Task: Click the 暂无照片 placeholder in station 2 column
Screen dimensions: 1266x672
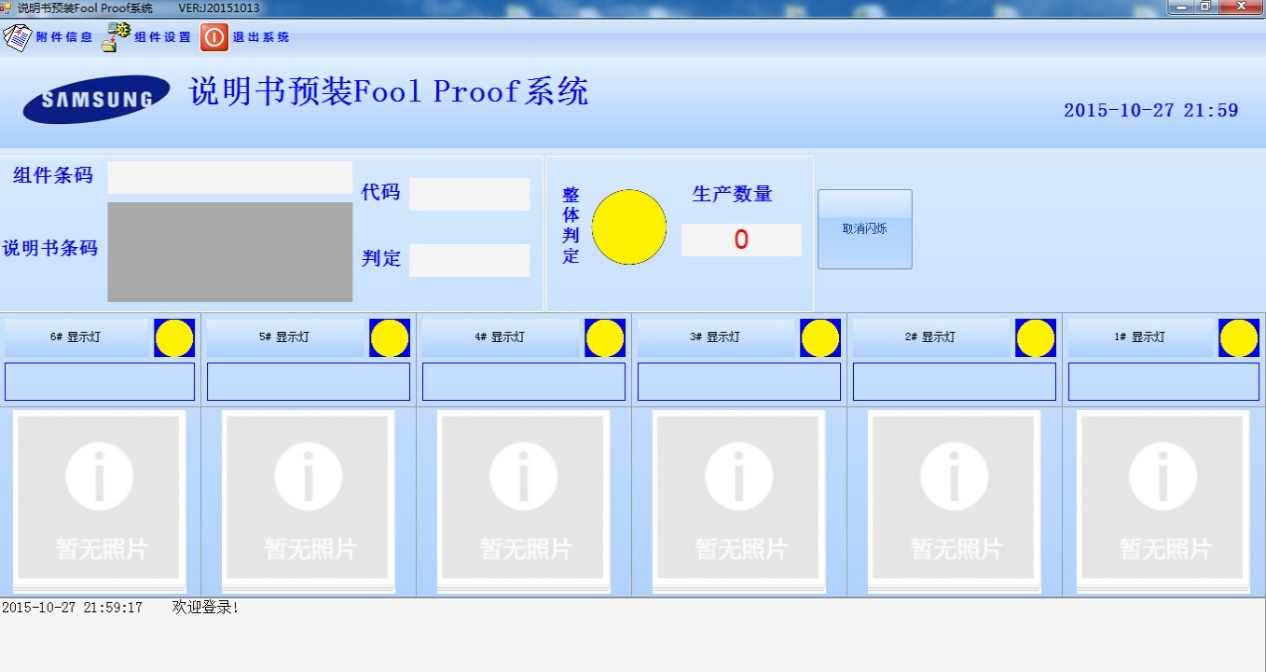Action: (955, 502)
